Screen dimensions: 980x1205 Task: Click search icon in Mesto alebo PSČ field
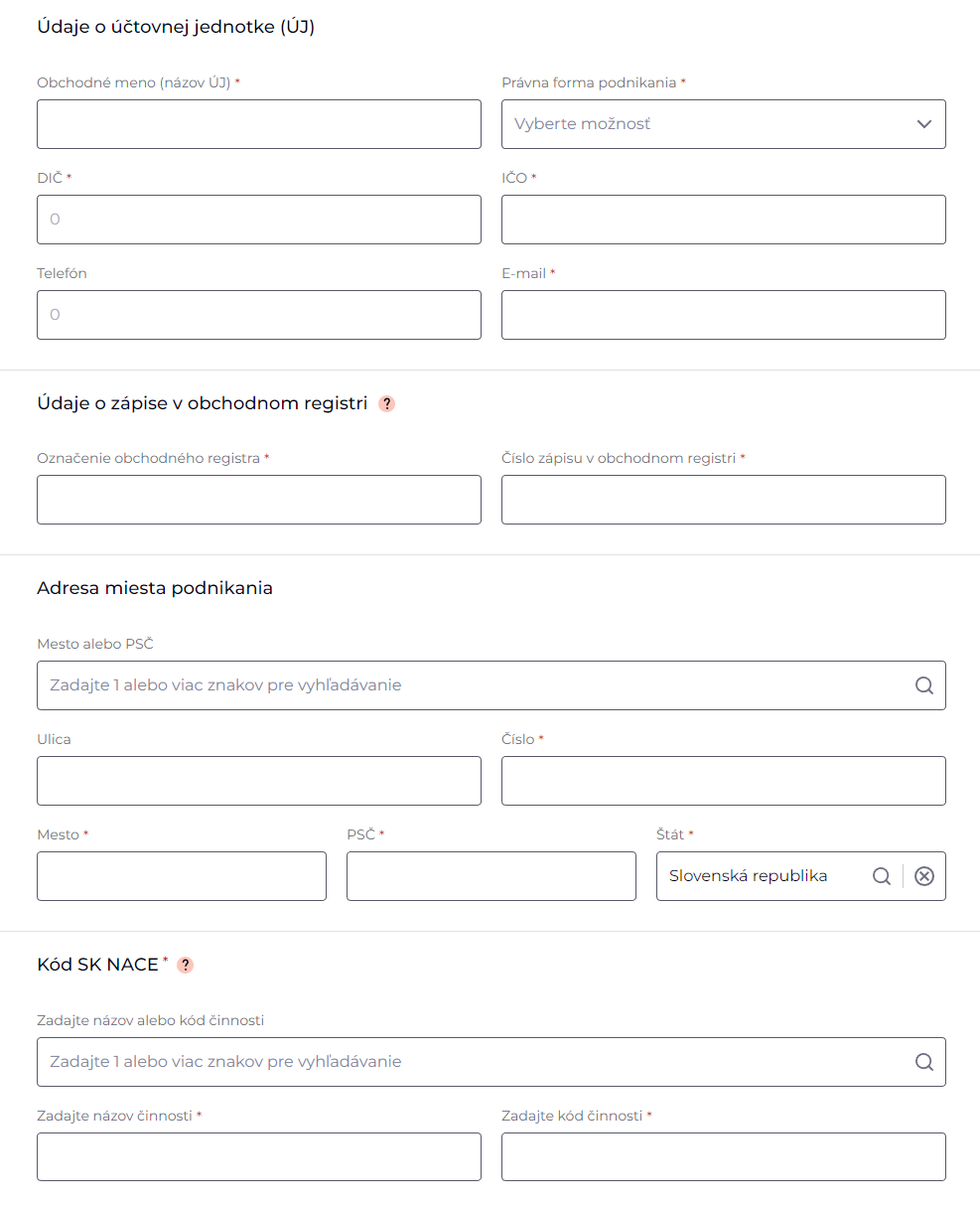[x=923, y=685]
